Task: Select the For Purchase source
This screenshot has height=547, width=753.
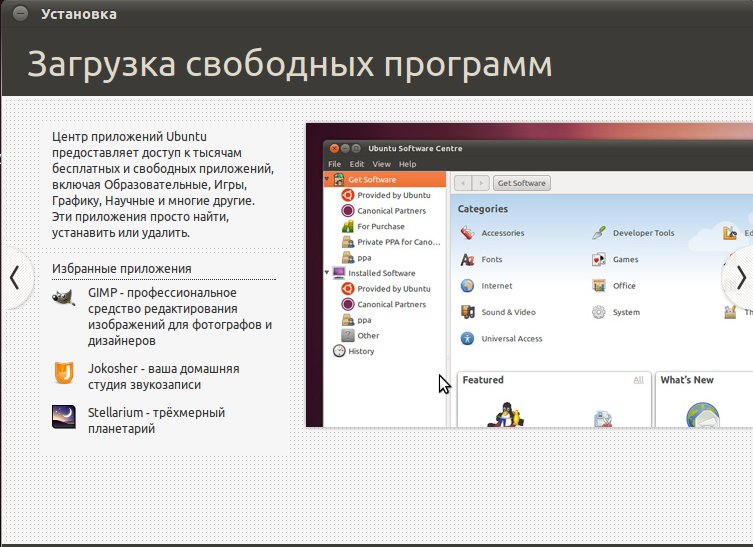Action: (x=373, y=226)
